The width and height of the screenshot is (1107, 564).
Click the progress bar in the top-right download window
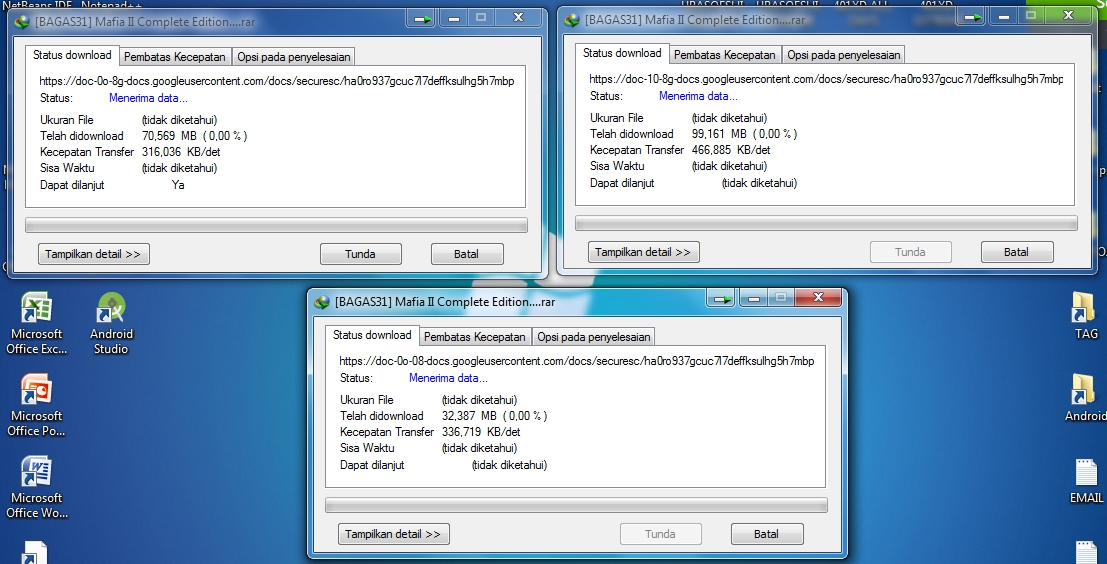click(826, 223)
